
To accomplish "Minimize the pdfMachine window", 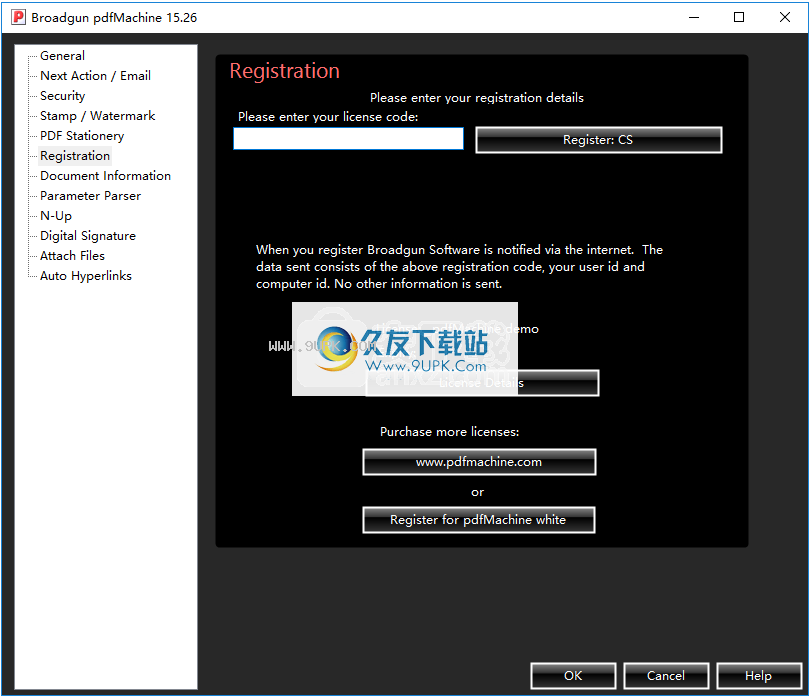I will (694, 18).
